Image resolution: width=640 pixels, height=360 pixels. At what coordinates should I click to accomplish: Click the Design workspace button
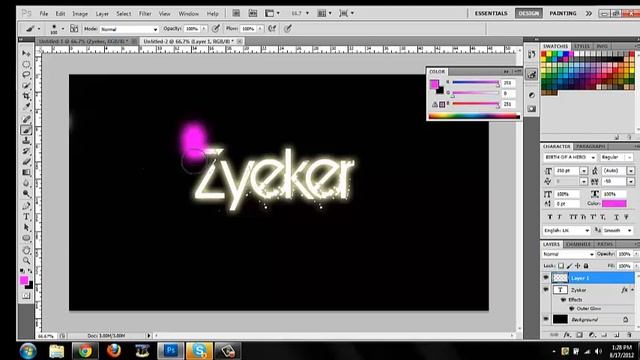529,13
